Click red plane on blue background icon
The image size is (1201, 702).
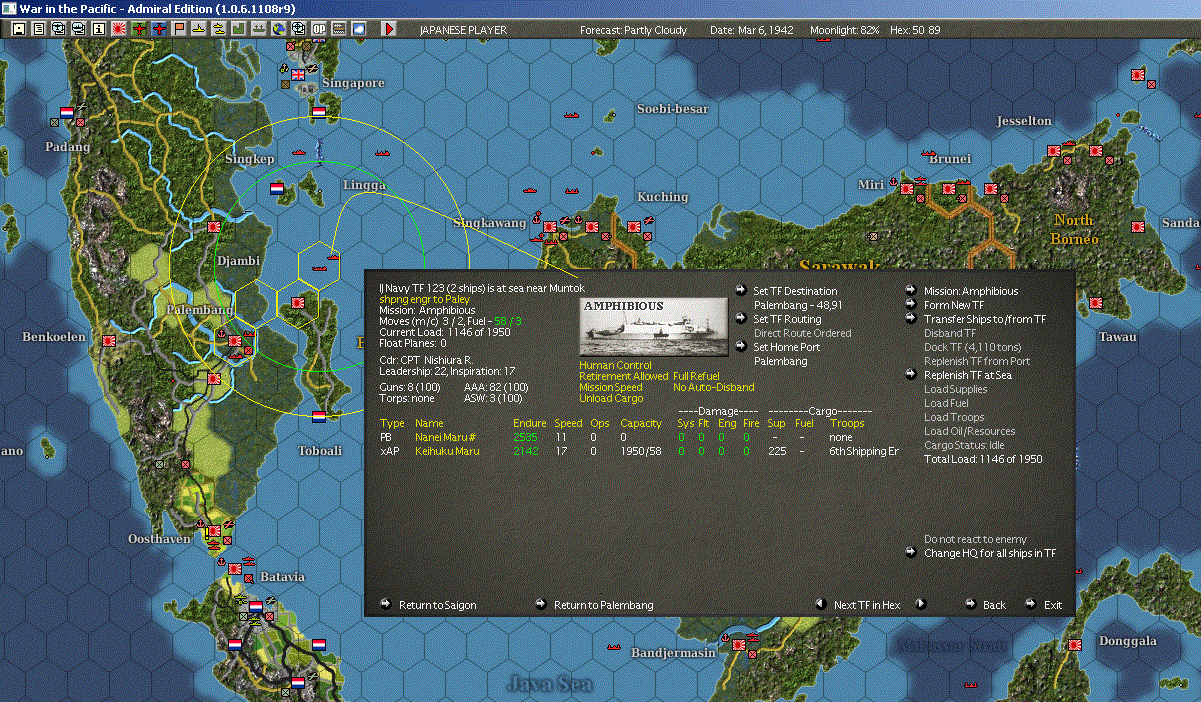tap(159, 29)
